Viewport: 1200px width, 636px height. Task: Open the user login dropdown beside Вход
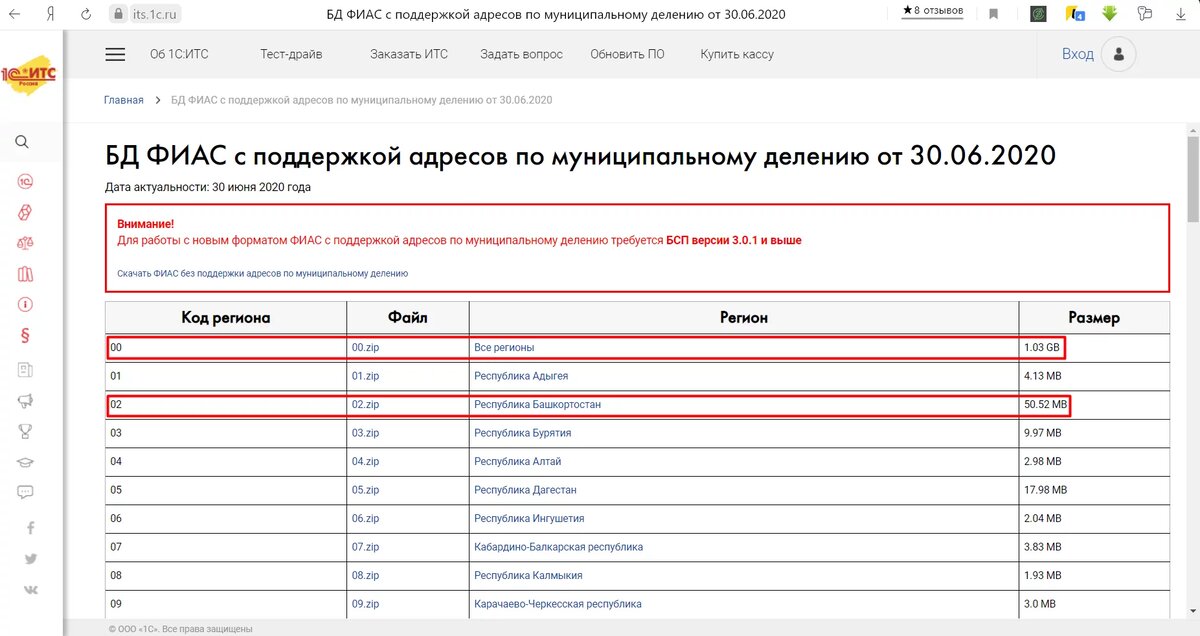[x=1117, y=54]
